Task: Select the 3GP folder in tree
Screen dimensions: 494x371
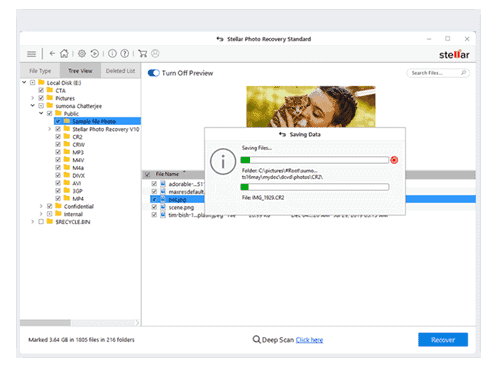Action: [77, 191]
